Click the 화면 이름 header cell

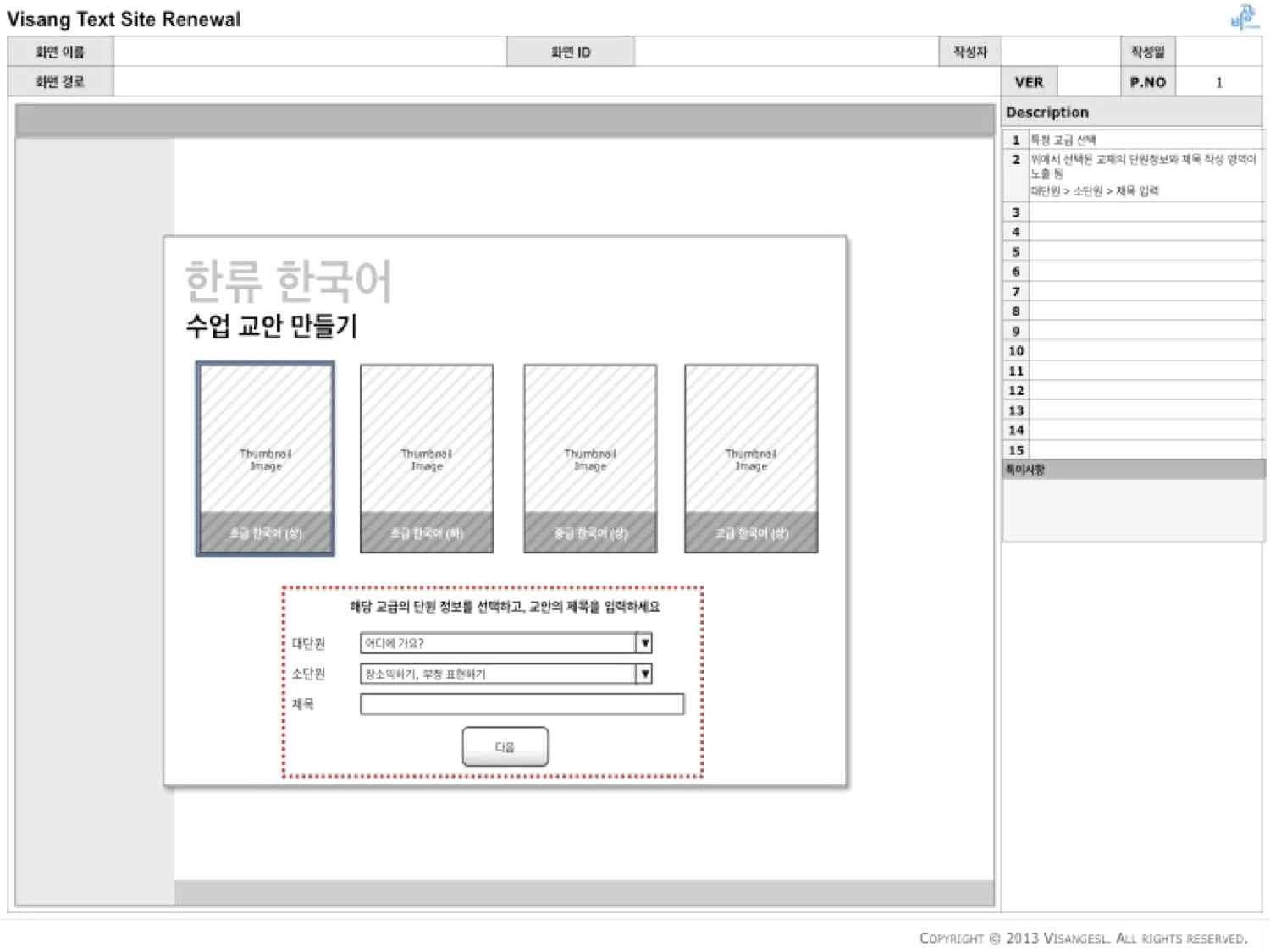(x=60, y=52)
